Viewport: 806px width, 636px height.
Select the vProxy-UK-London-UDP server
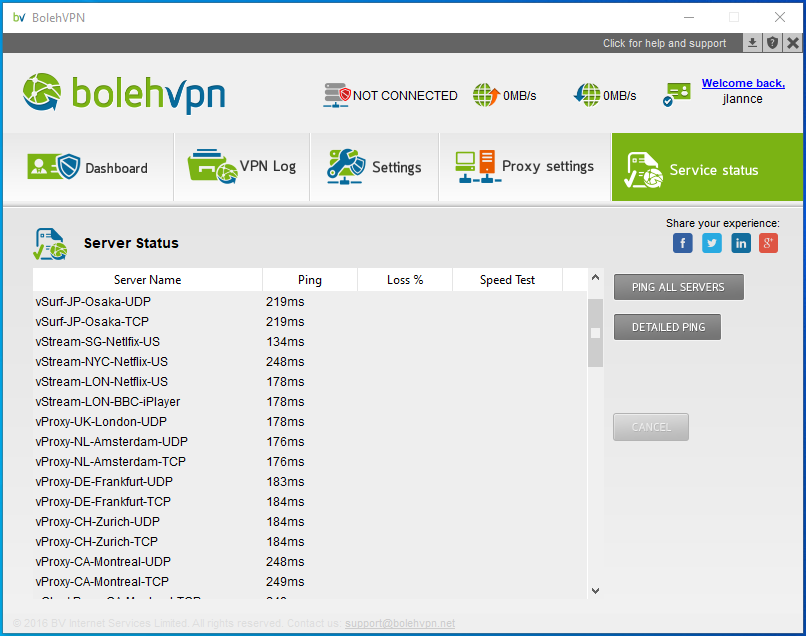(x=309, y=422)
